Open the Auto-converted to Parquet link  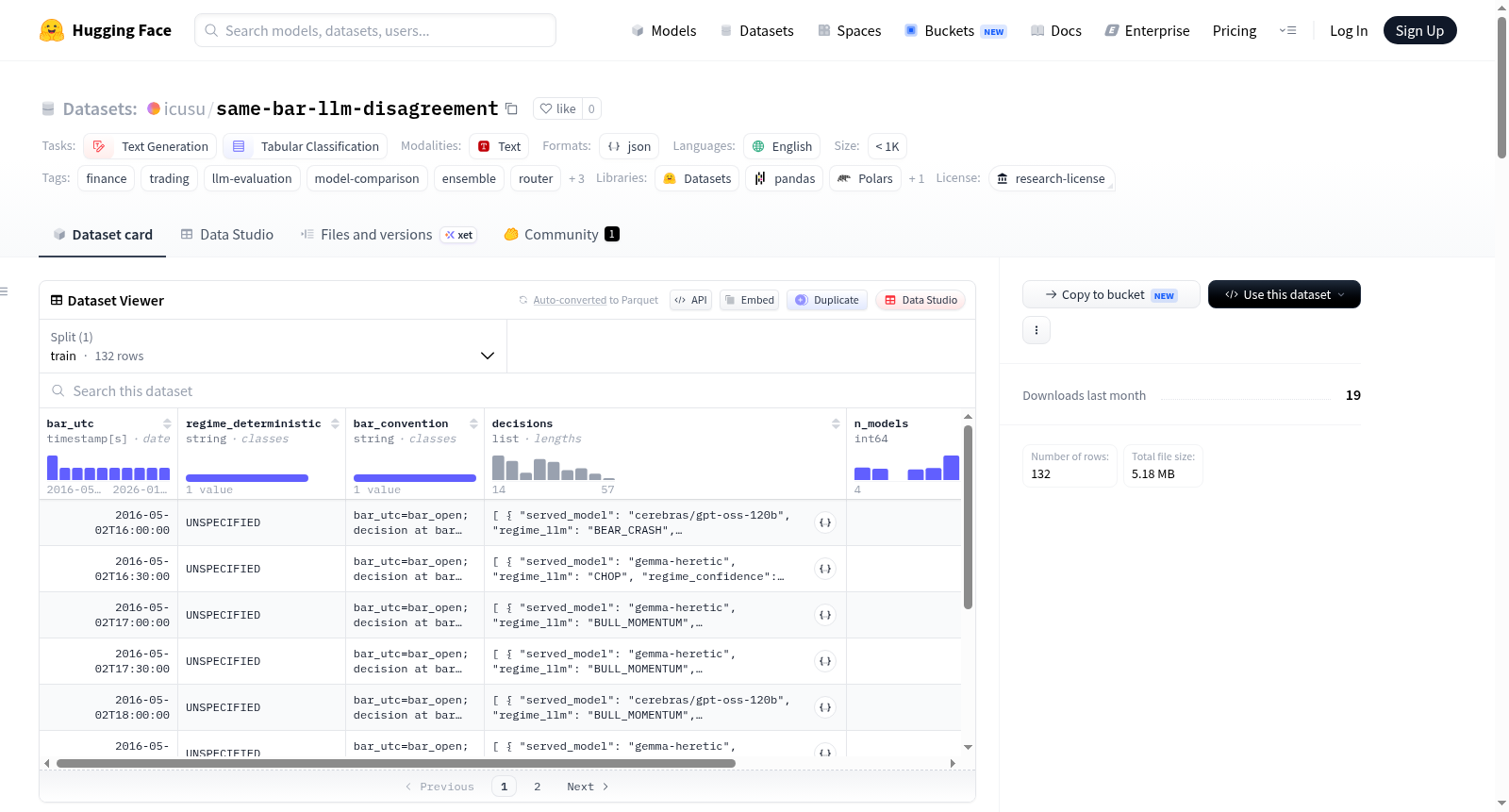[570, 300]
